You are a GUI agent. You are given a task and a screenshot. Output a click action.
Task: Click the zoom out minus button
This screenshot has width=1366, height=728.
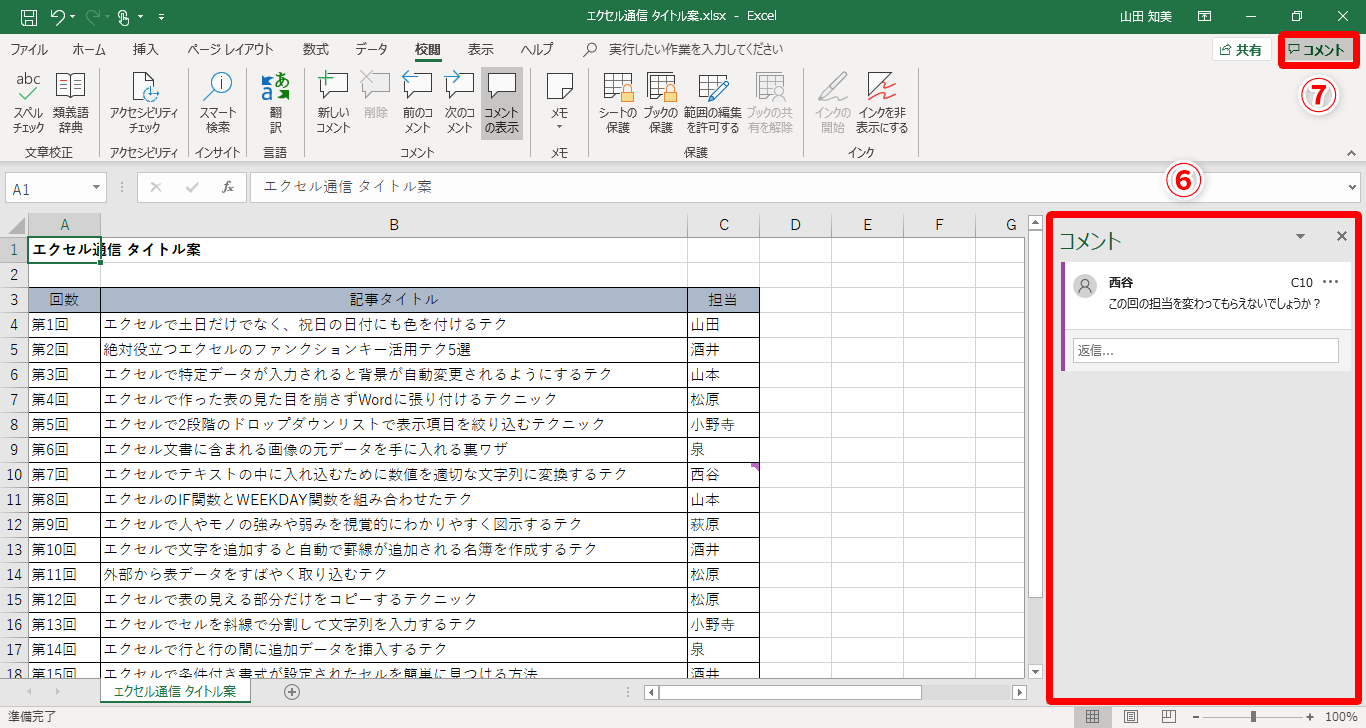tap(1196, 717)
